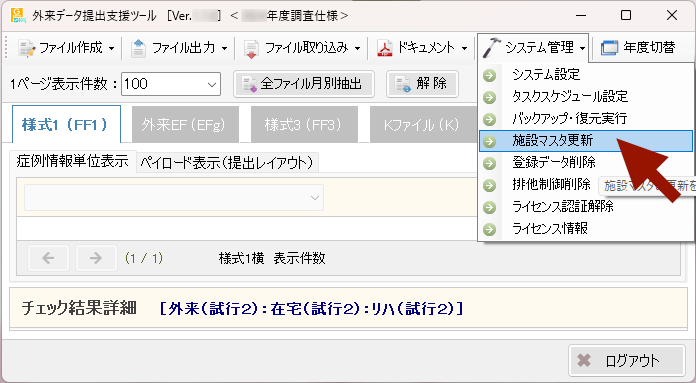Click green arrow icon beside 排他制御削除
This screenshot has height=383, width=696.
pyautogui.click(x=490, y=185)
